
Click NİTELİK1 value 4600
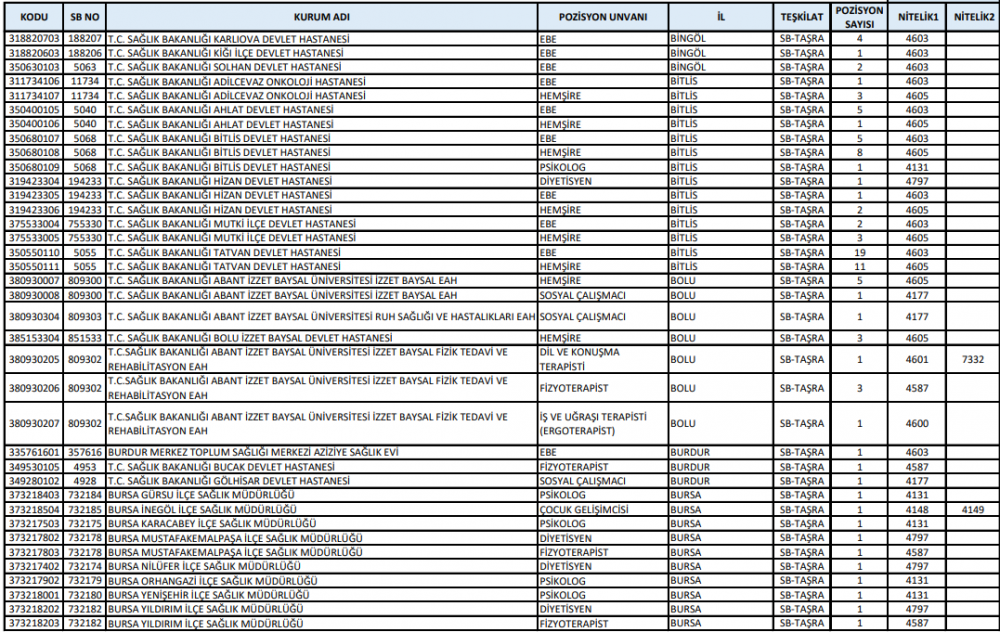(918, 423)
